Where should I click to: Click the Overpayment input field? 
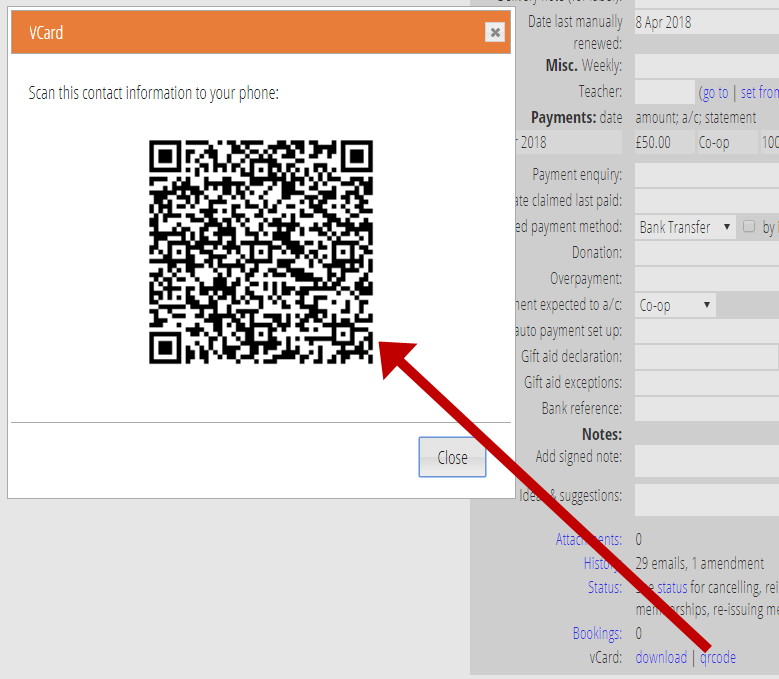[707, 279]
